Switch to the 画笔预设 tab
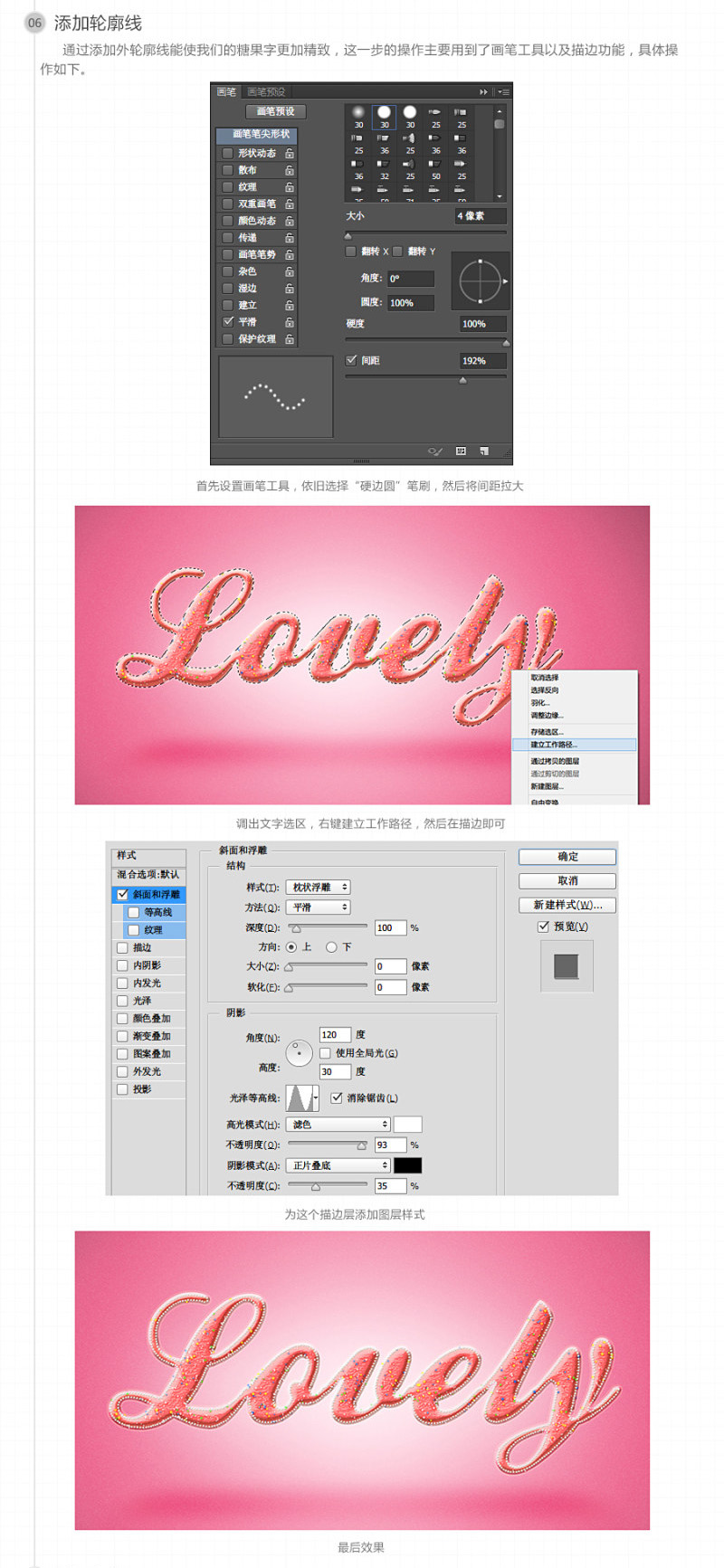 [x=266, y=91]
